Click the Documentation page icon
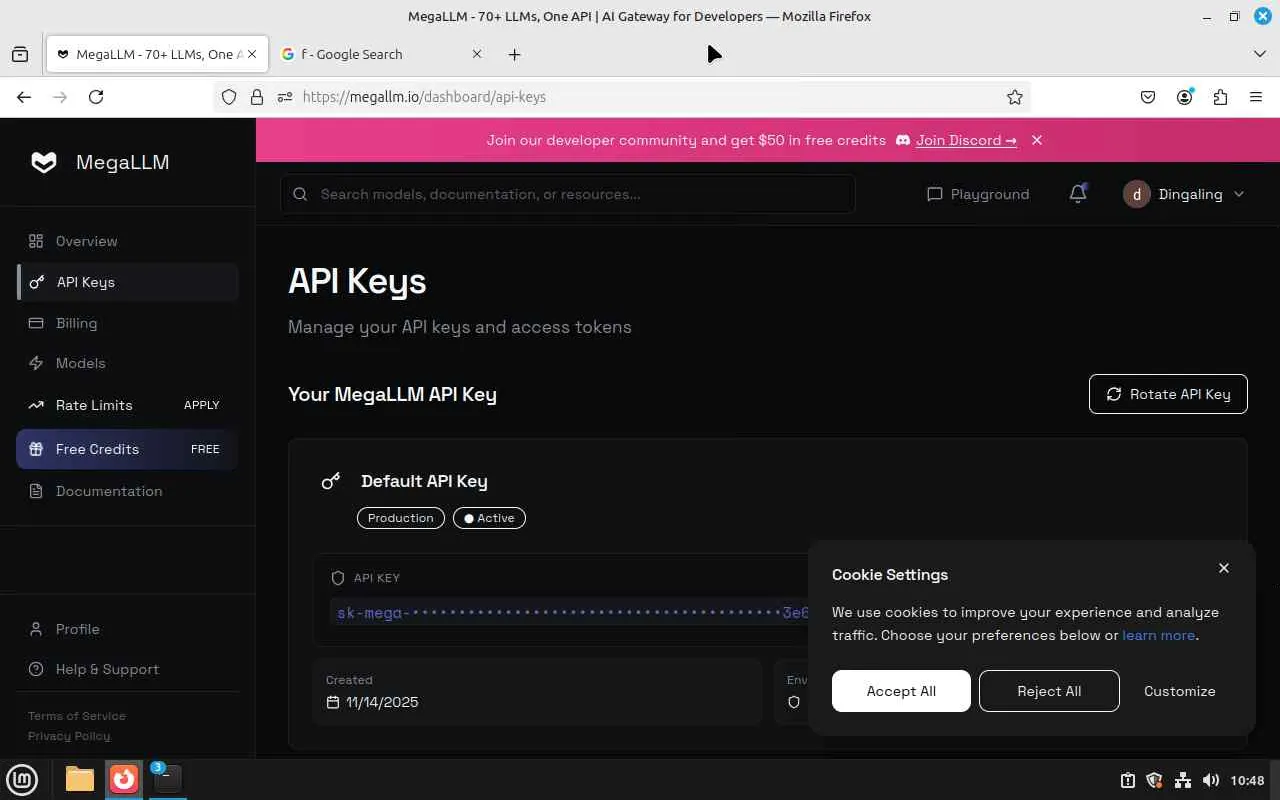 pos(36,491)
